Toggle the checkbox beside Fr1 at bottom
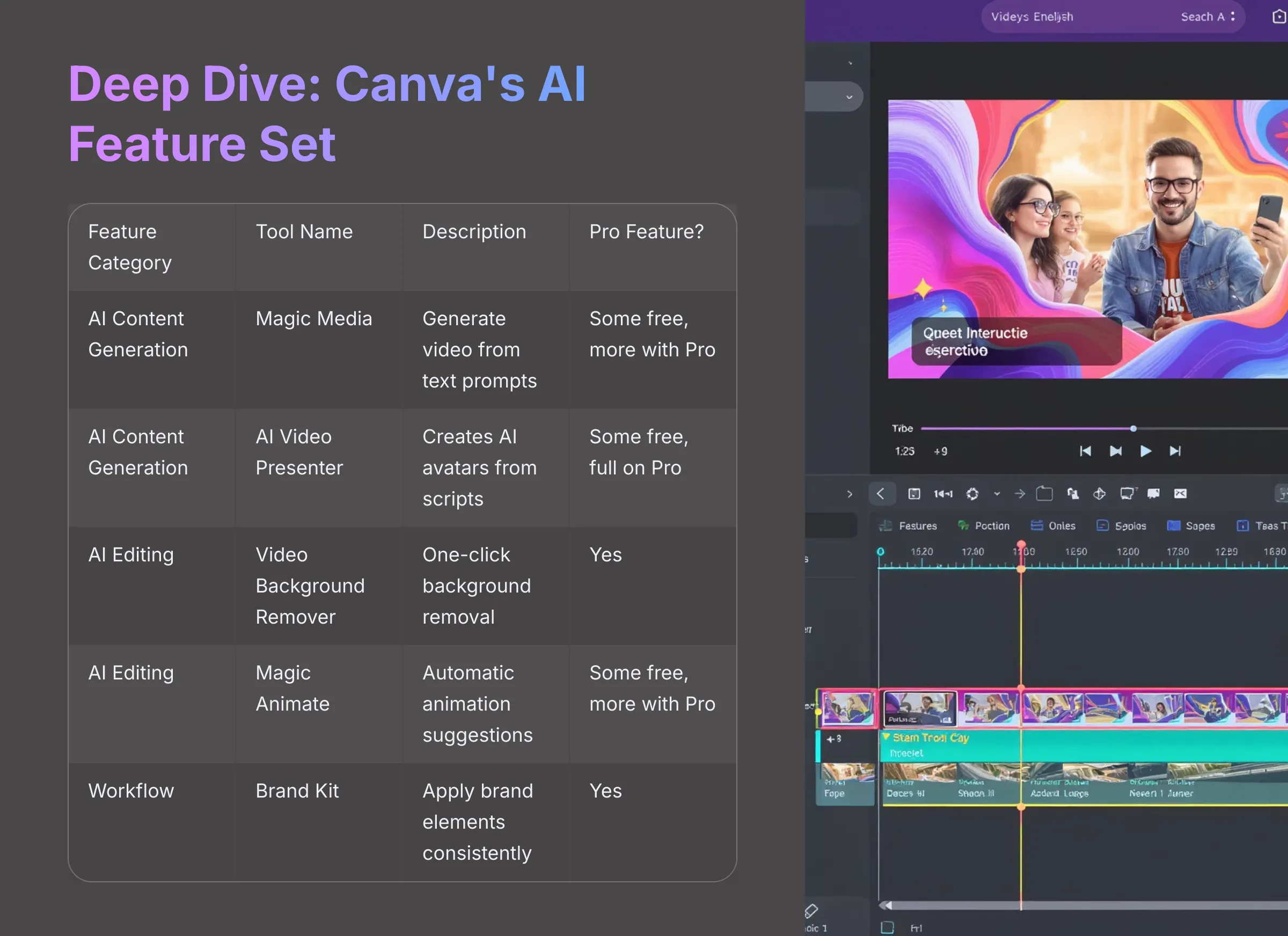1288x936 pixels. [x=887, y=927]
